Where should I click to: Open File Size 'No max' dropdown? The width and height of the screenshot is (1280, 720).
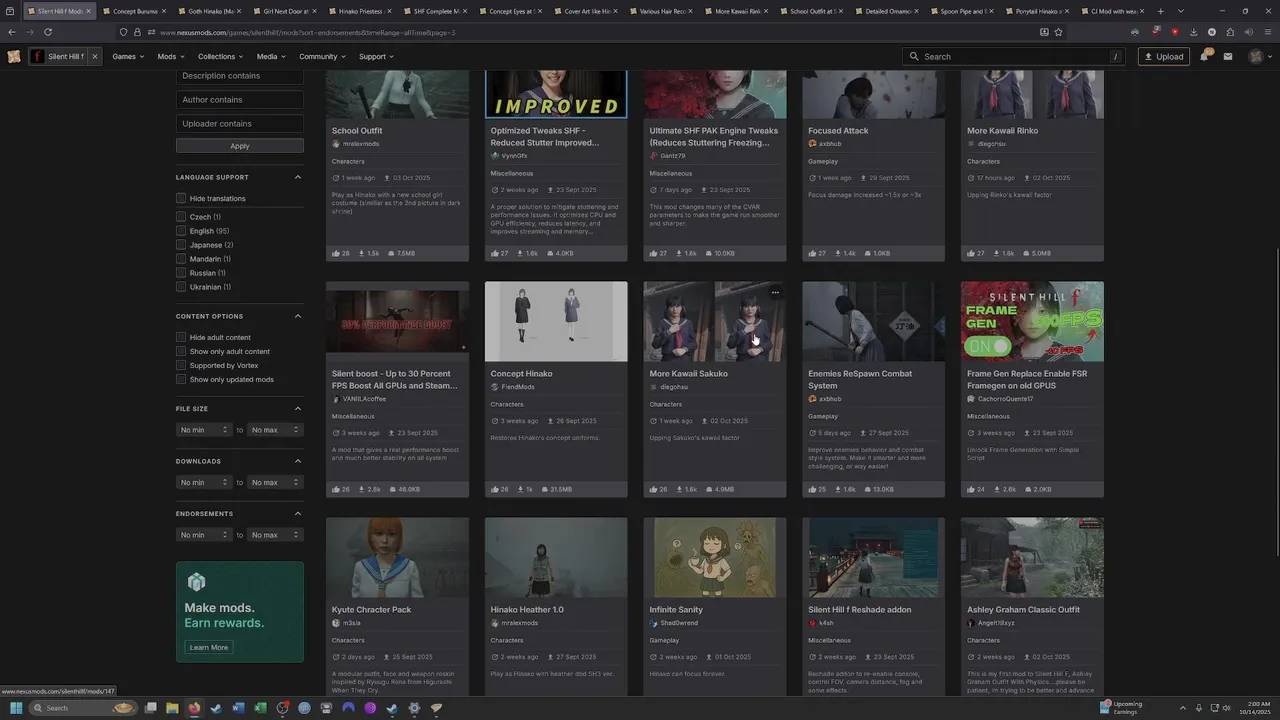pyautogui.click(x=275, y=430)
